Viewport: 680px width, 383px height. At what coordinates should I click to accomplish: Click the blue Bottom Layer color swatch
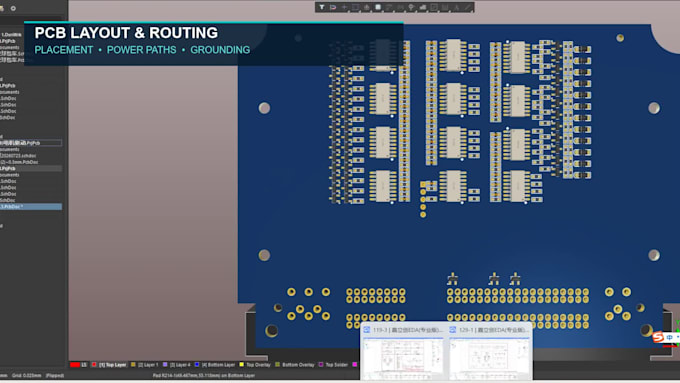pyautogui.click(x=197, y=365)
